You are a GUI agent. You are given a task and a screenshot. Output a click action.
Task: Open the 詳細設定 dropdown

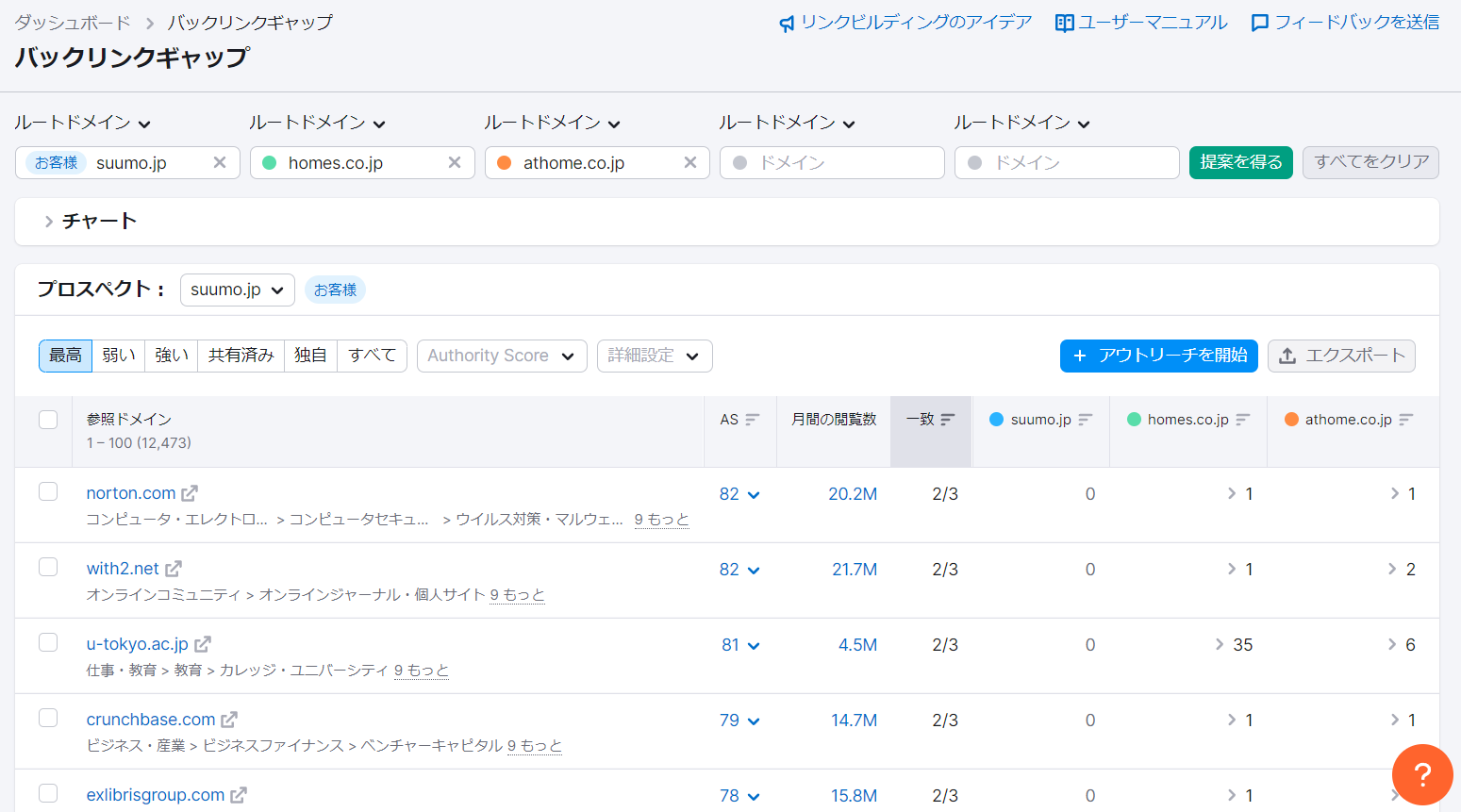655,356
